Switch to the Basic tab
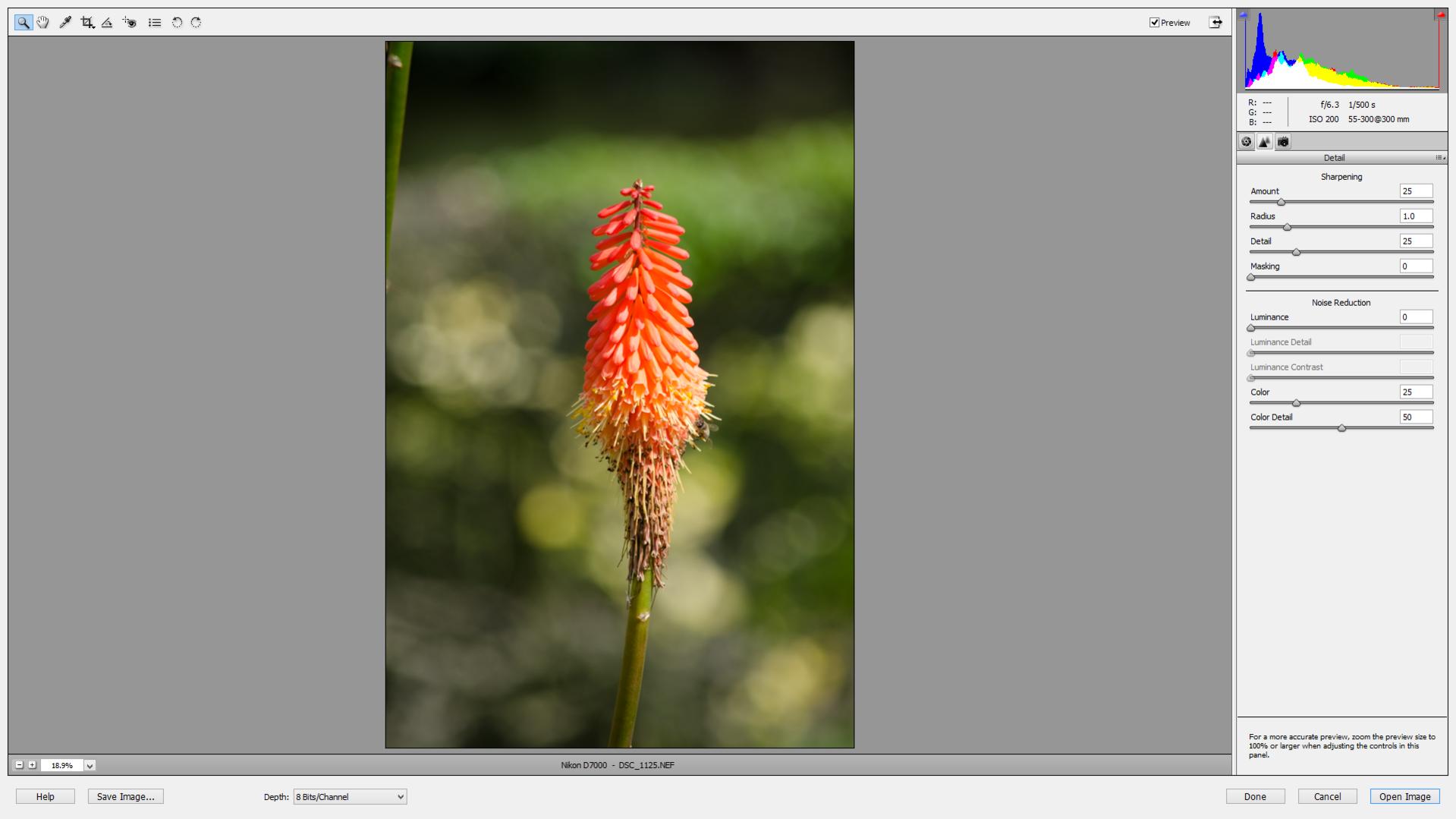The height and width of the screenshot is (819, 1456). pos(1247,142)
